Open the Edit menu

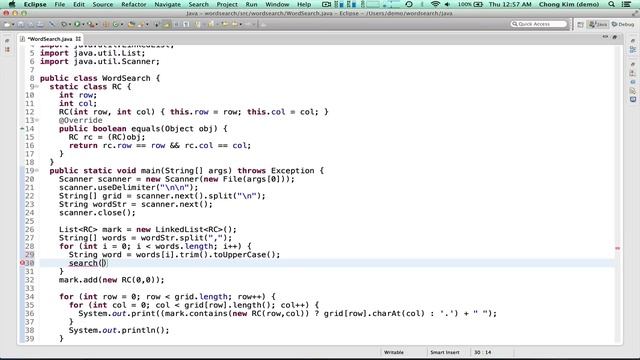point(78,4)
